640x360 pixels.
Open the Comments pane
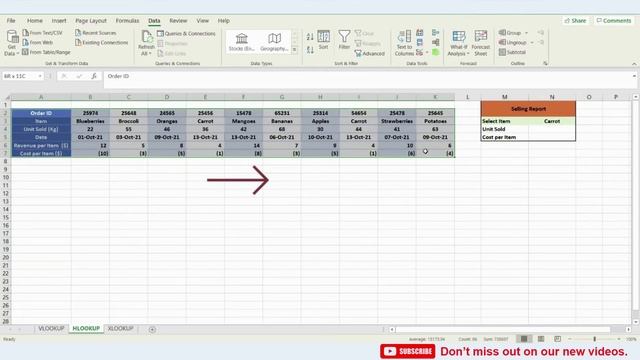coord(614,20)
